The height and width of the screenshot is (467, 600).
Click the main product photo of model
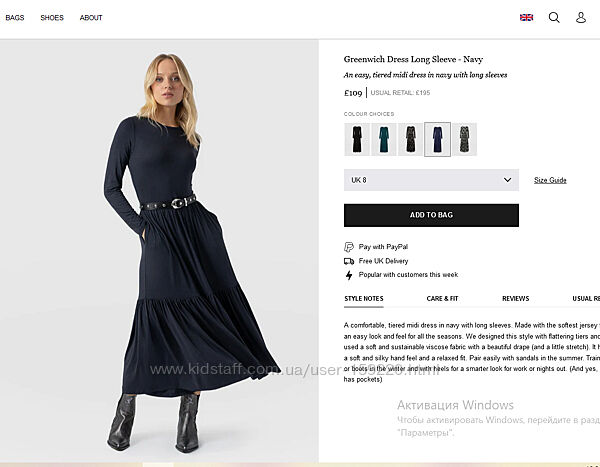pyautogui.click(x=166, y=250)
